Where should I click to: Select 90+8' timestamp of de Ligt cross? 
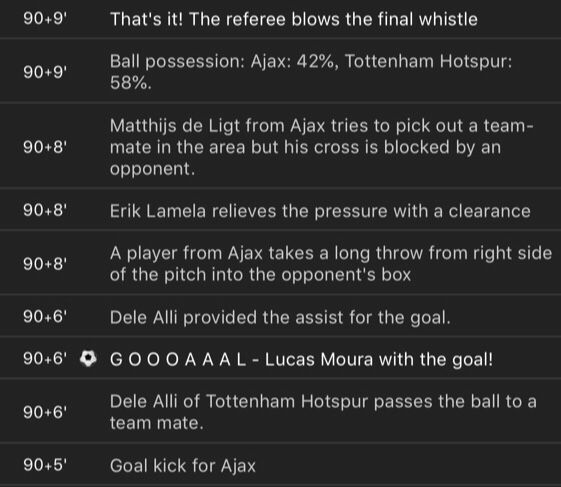point(45,147)
